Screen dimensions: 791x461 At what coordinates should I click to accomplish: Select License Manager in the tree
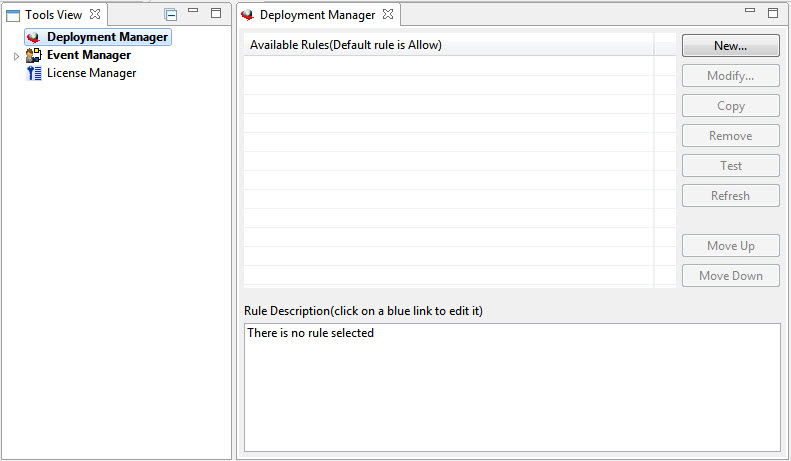click(91, 73)
